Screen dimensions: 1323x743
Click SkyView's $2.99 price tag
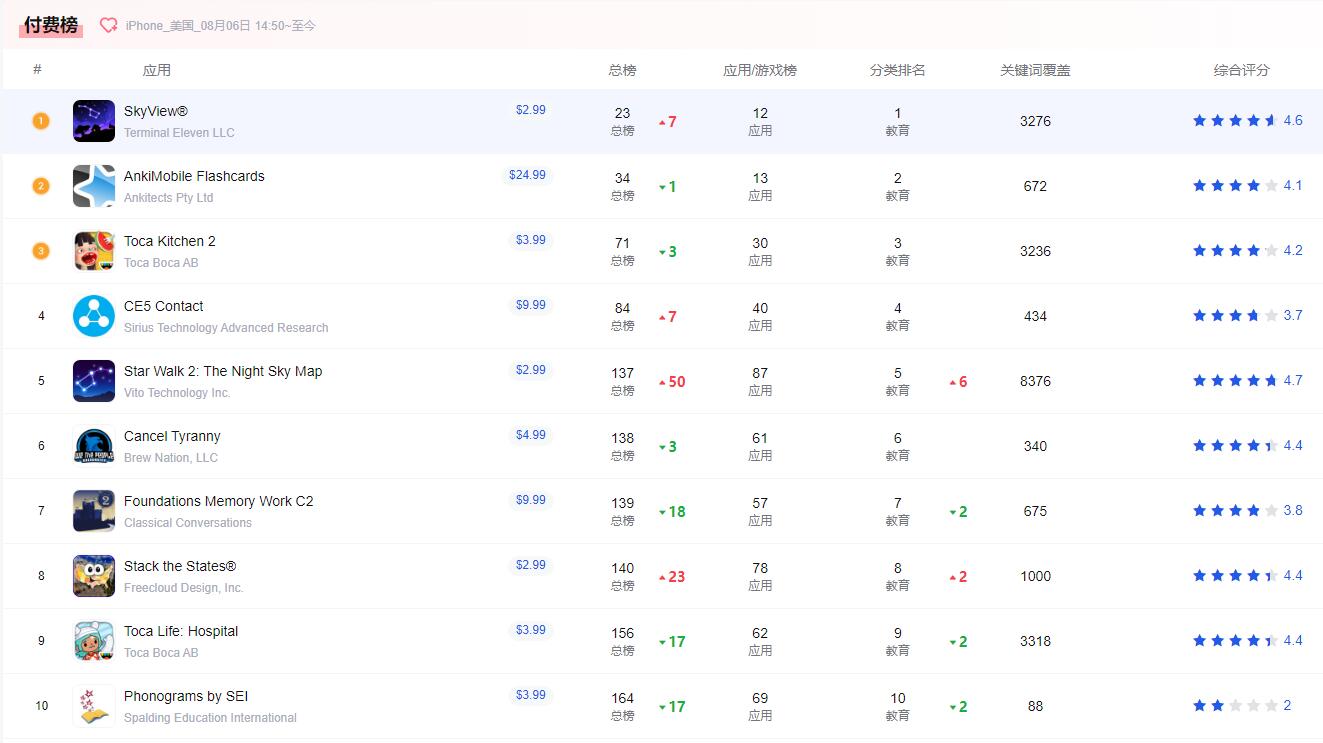(x=531, y=110)
